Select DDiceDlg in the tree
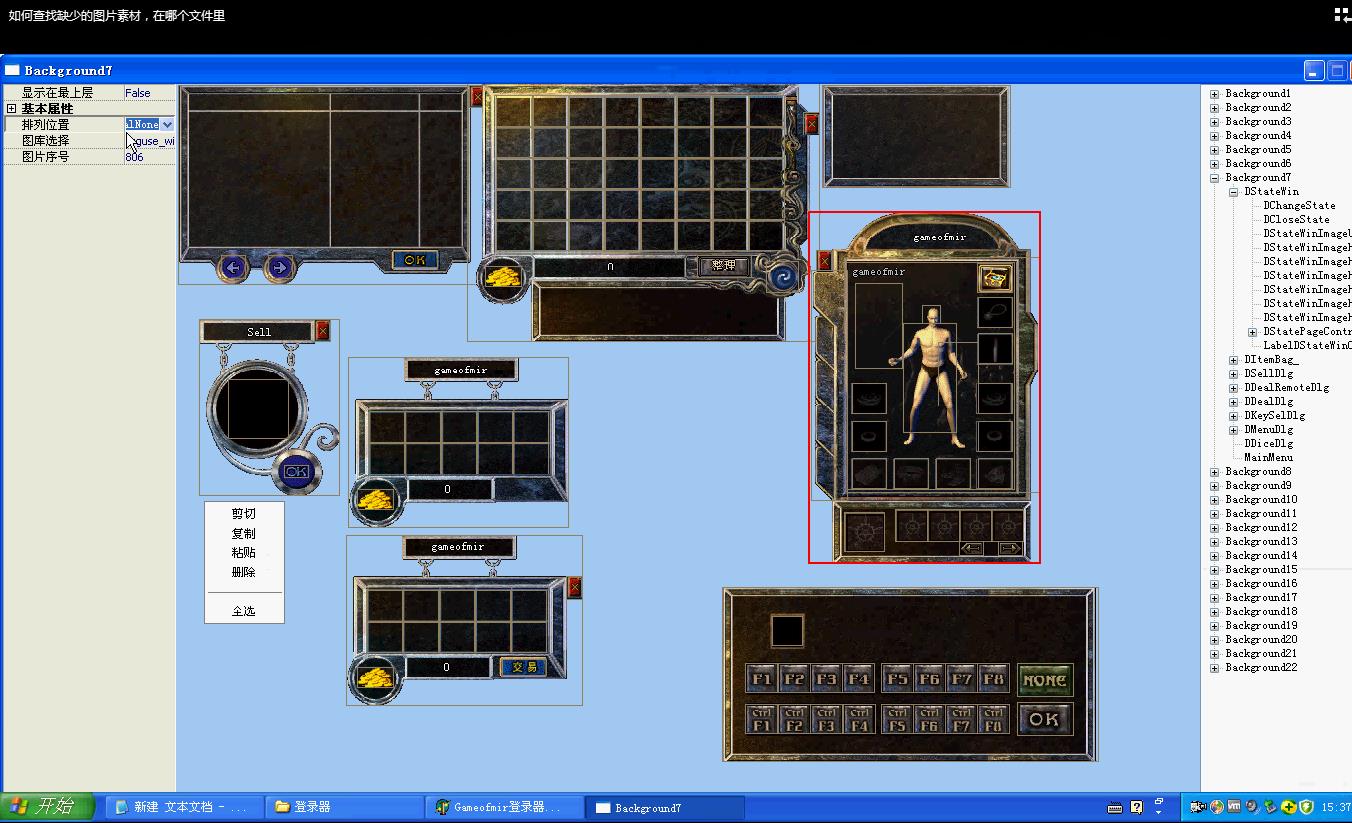The width and height of the screenshot is (1352, 823). (1269, 443)
